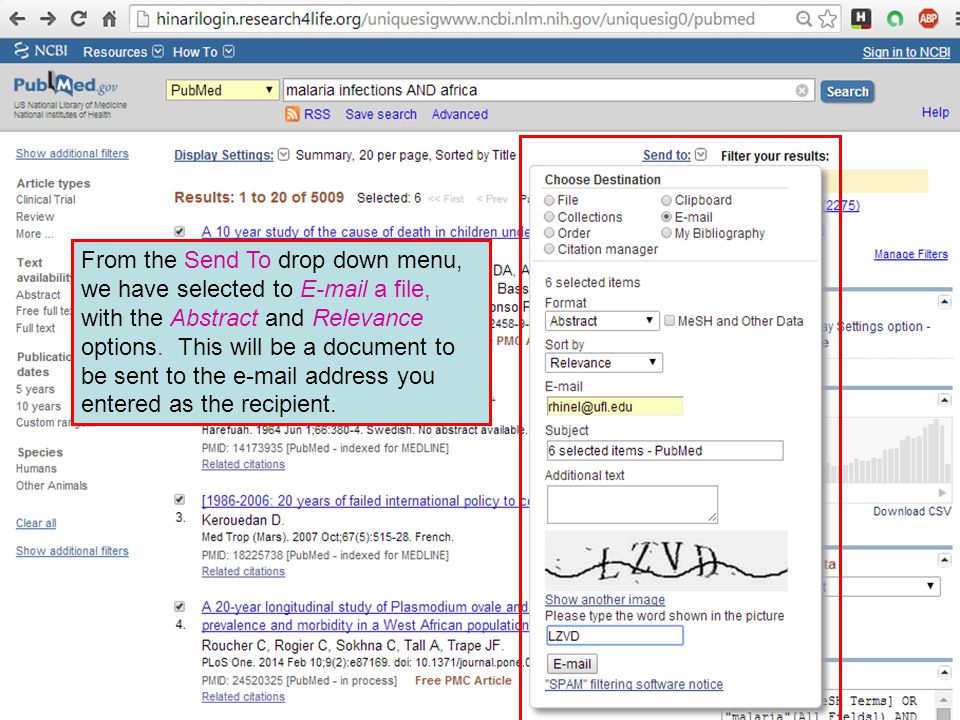The image size is (960, 720).
Task: Click the results-by-year bar chart
Action: (x=888, y=451)
